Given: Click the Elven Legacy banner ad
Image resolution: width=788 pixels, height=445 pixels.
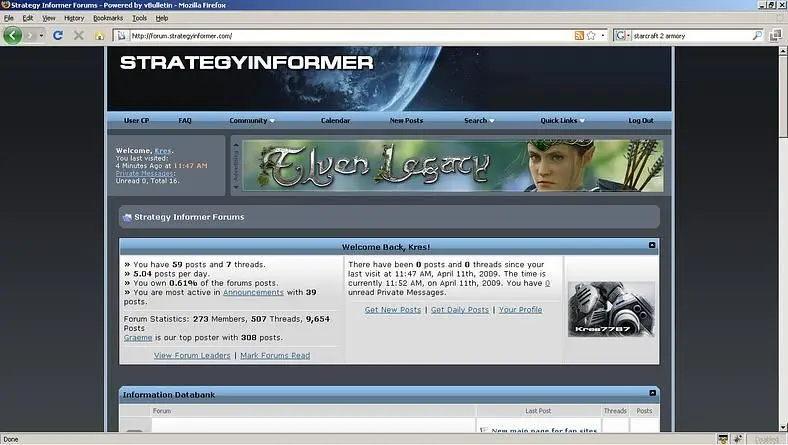Looking at the screenshot, I should coord(452,165).
